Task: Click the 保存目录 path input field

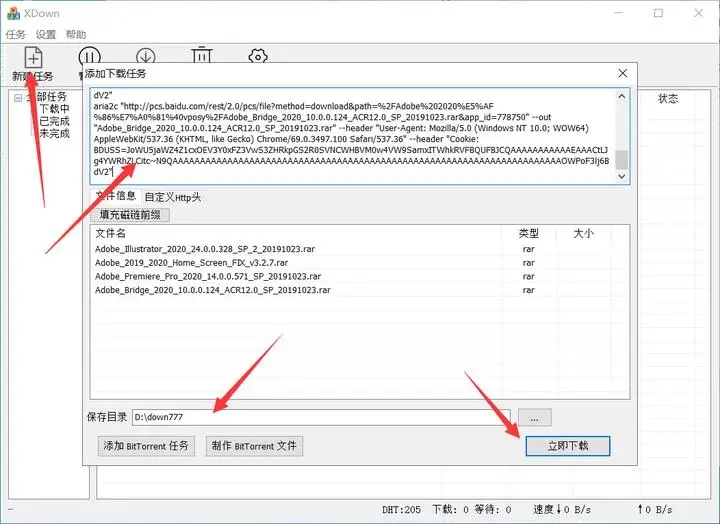Action: tap(321, 417)
